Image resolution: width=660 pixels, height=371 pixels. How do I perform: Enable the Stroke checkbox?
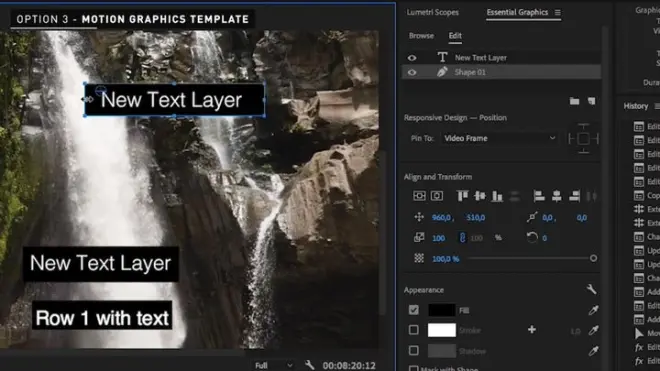tap(414, 330)
